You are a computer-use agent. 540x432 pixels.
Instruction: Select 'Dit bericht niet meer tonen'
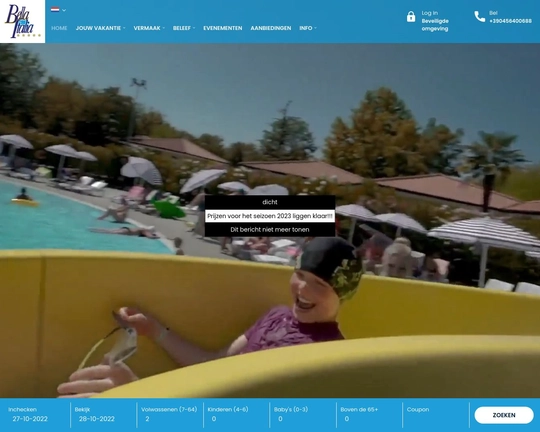click(x=270, y=229)
